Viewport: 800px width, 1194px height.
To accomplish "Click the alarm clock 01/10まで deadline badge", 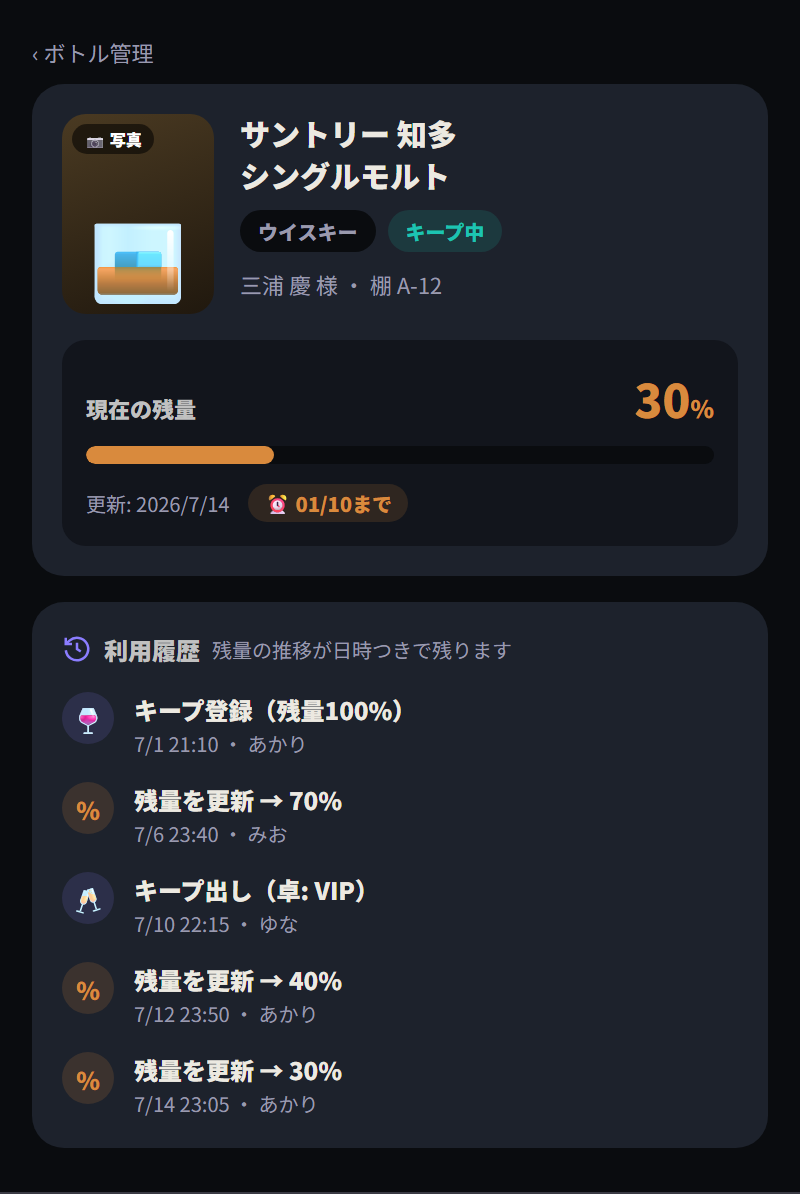I will pyautogui.click(x=328, y=503).
